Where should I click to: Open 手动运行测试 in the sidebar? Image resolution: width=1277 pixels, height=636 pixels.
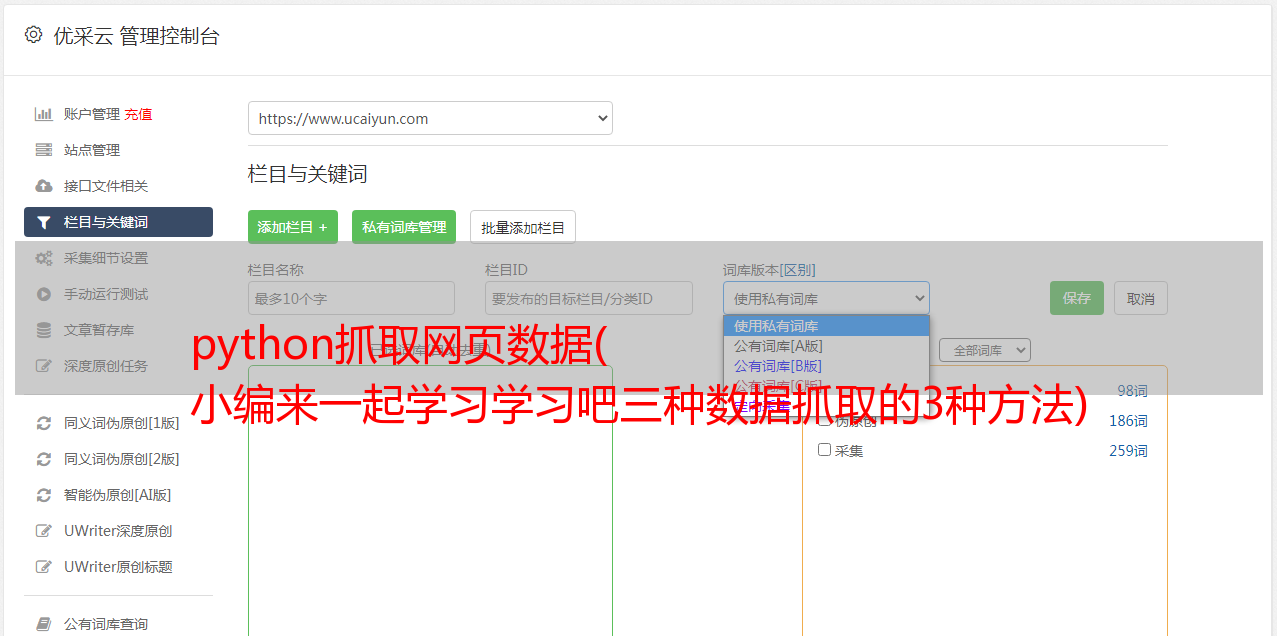pos(106,294)
